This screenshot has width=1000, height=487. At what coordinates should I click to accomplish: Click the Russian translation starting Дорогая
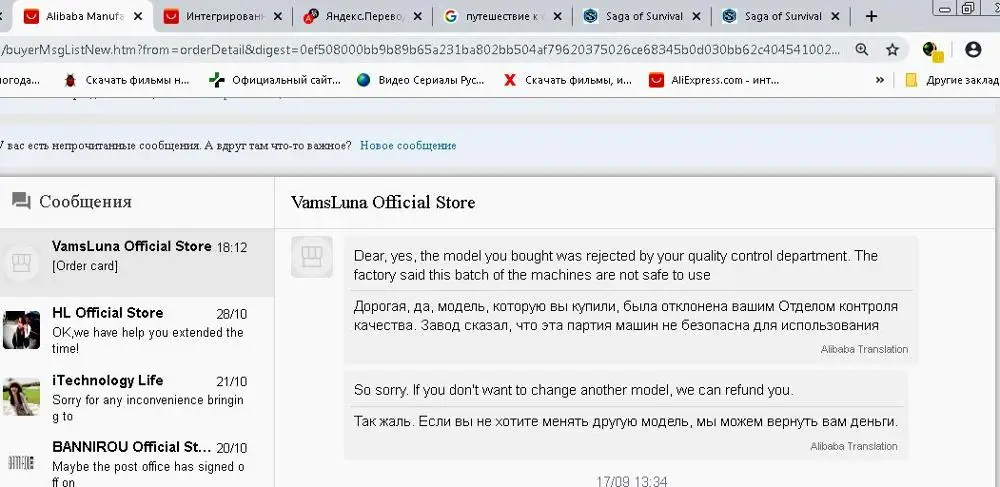coord(625,316)
